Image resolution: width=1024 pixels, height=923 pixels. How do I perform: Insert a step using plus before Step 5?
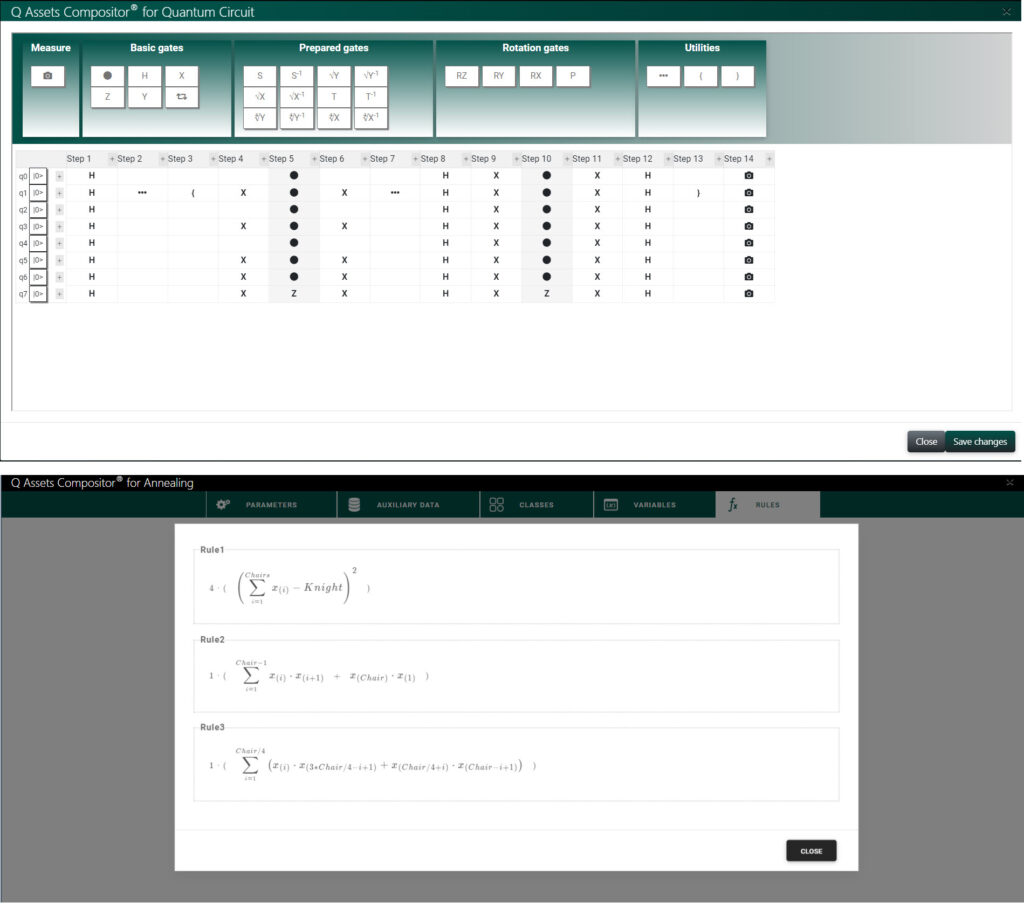click(264, 159)
